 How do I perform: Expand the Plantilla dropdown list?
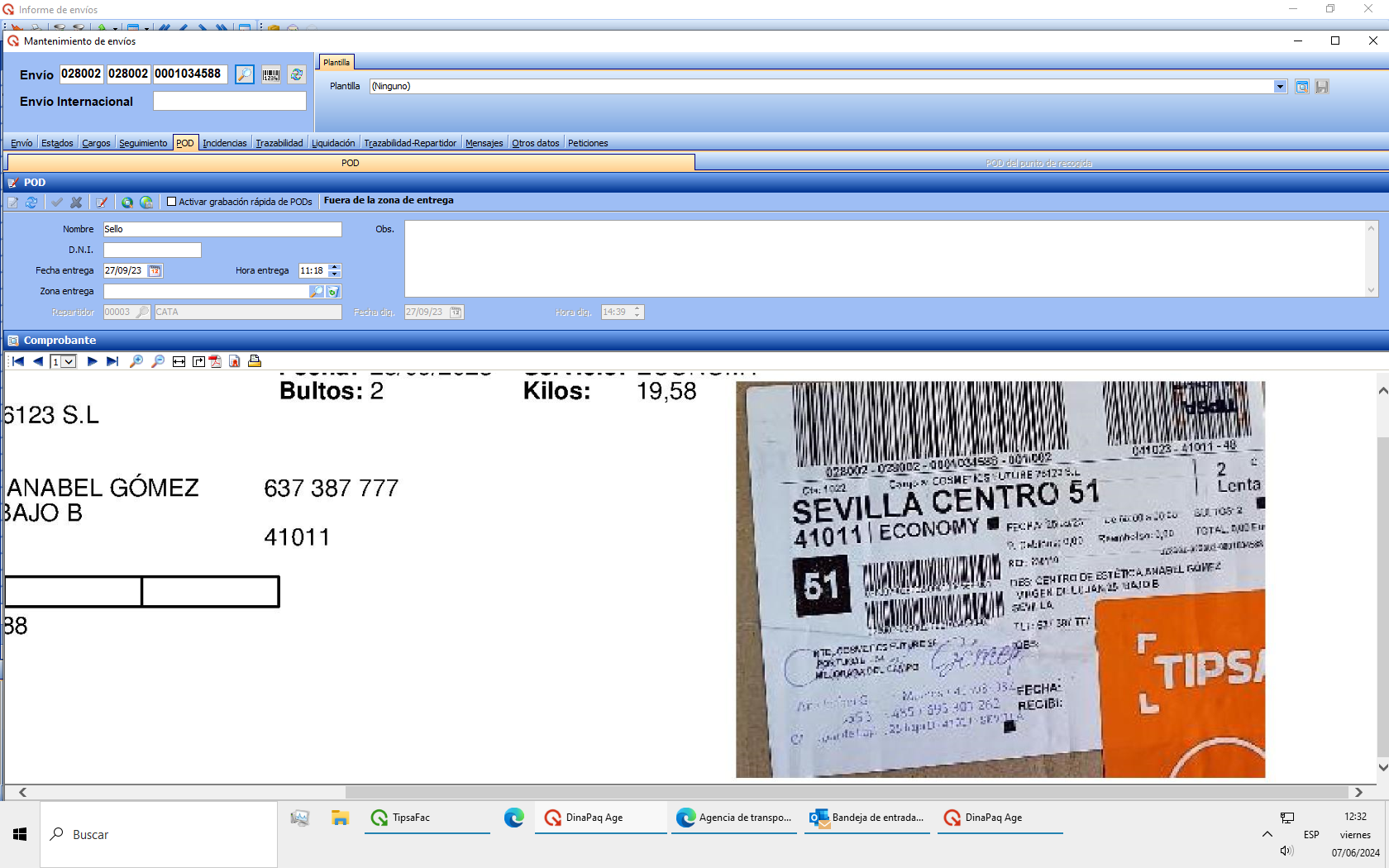tap(1280, 87)
